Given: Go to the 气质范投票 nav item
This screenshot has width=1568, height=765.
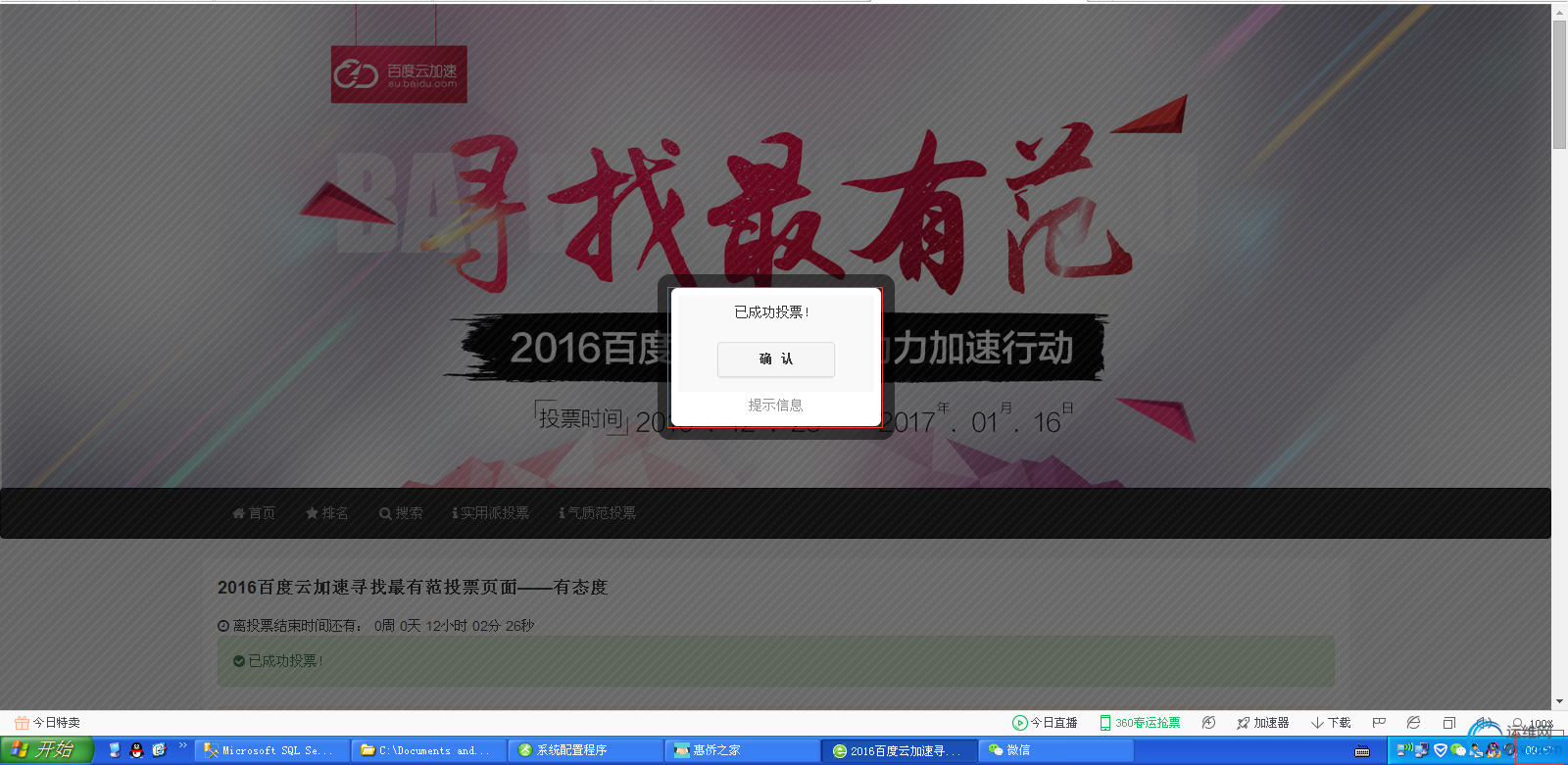Looking at the screenshot, I should click(598, 513).
